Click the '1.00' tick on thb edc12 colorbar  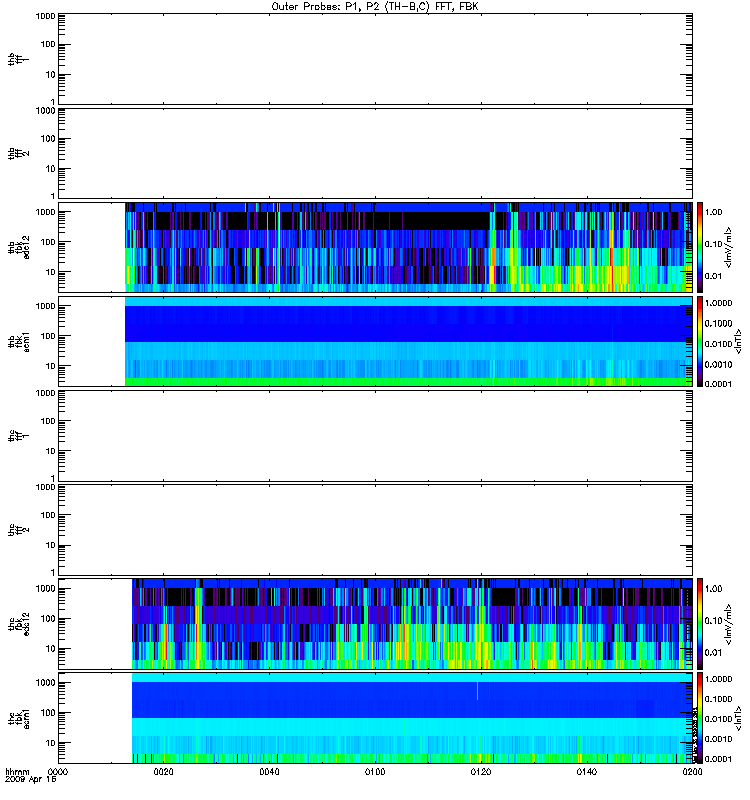(713, 212)
